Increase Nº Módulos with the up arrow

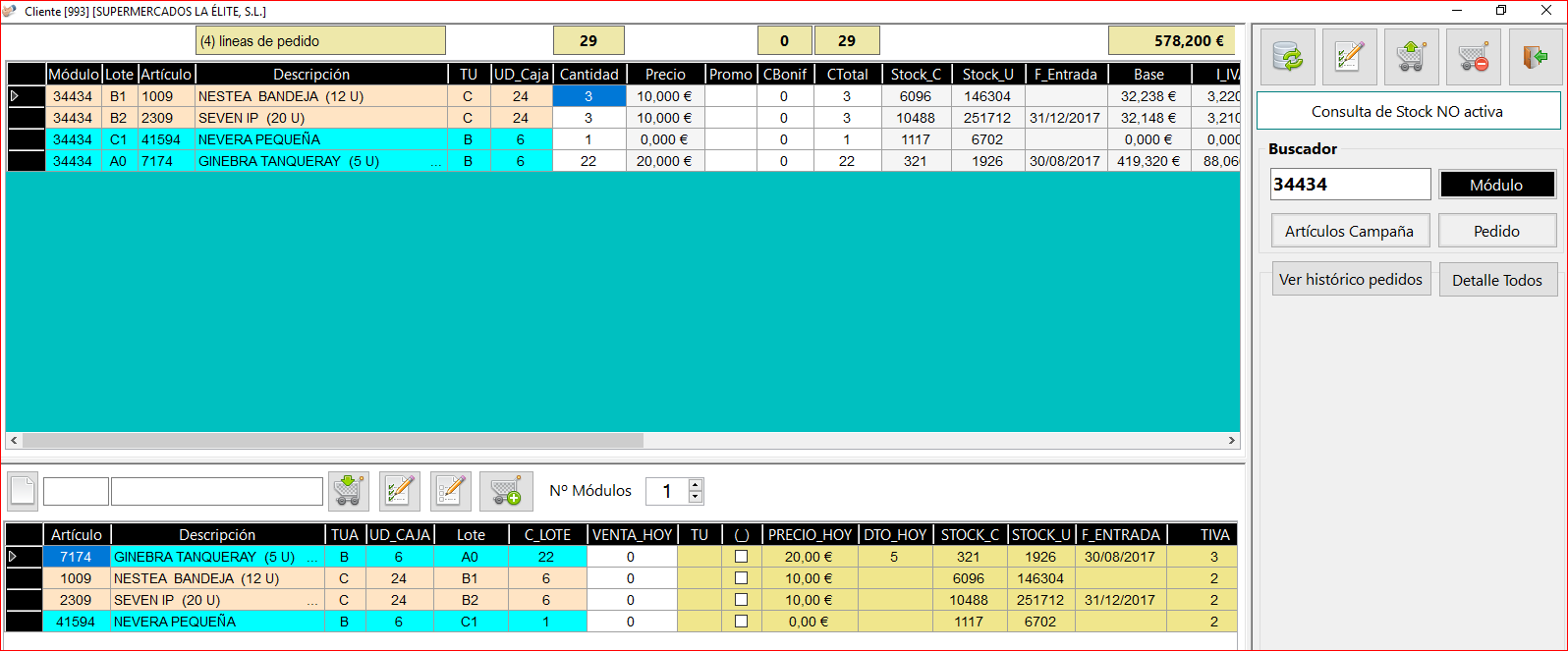click(696, 485)
